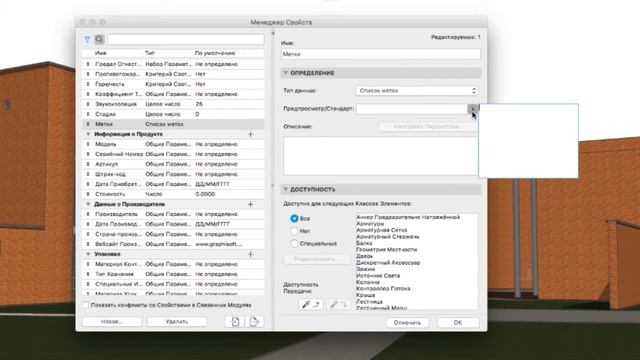Add a property to Информация о Продукте group
Viewport: 640px width, 360px height.
tap(251, 134)
